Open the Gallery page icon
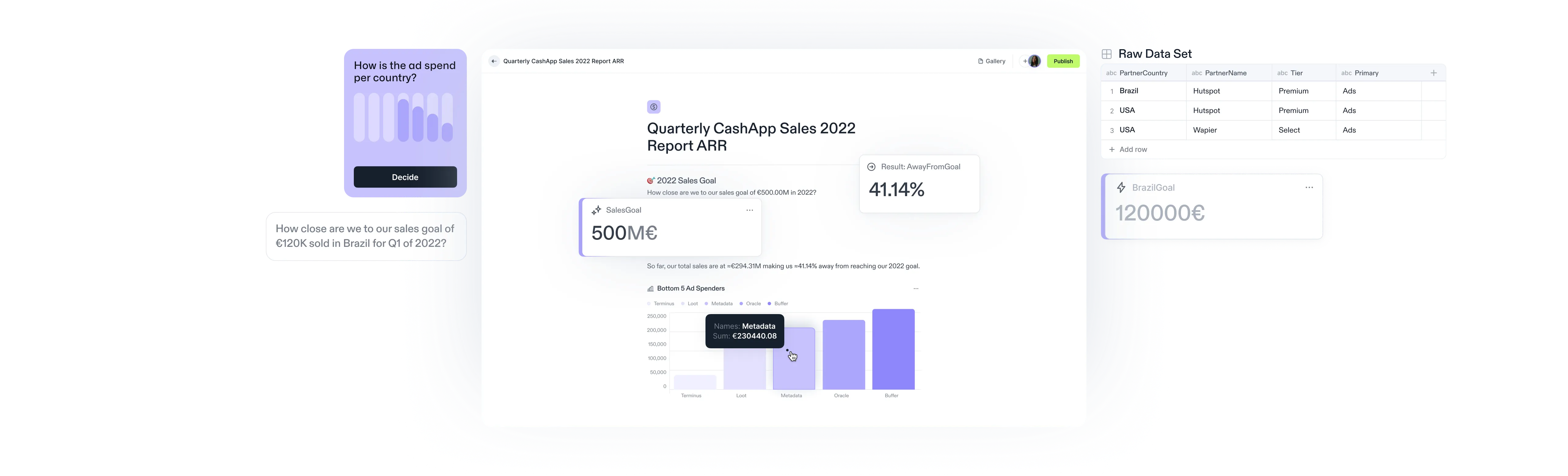 (980, 61)
